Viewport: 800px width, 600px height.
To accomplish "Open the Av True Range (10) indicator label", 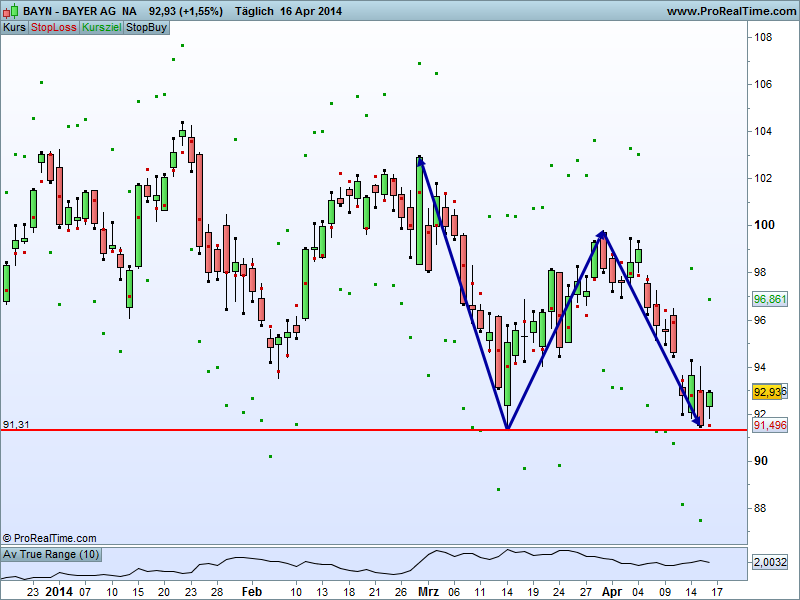I will coord(51,554).
